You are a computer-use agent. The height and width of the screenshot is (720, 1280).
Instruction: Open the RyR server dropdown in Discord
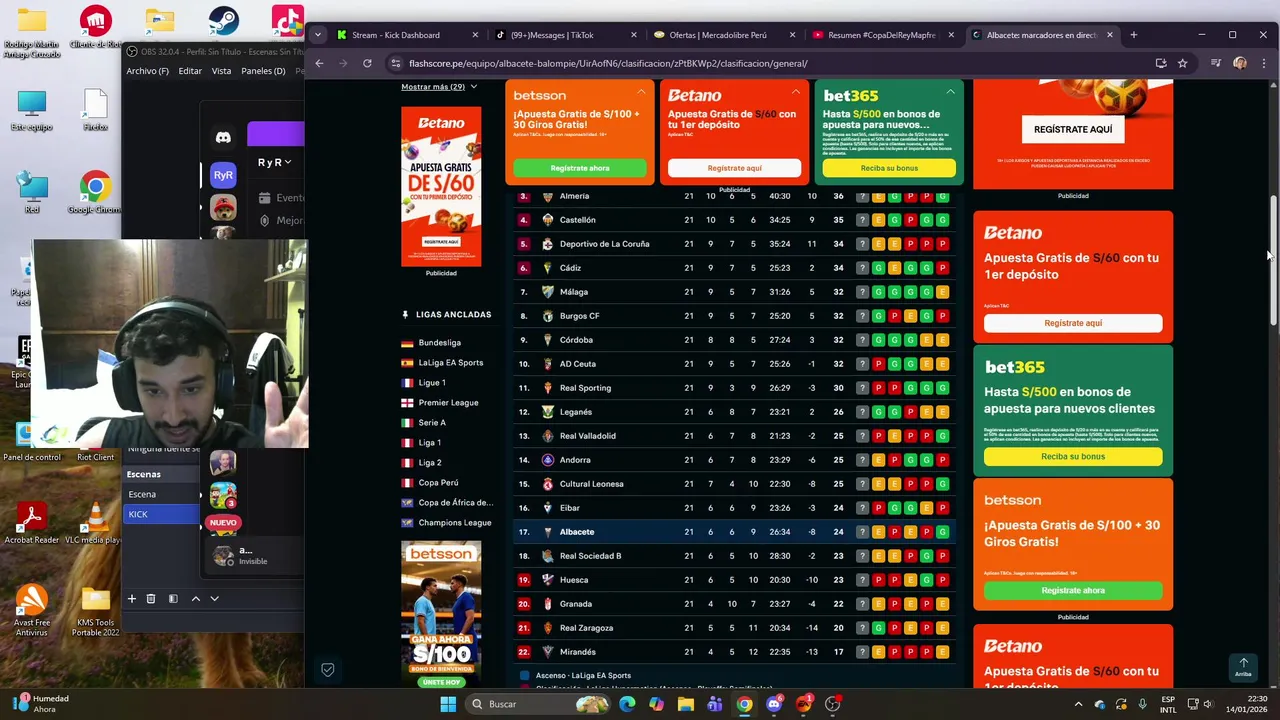tap(275, 162)
